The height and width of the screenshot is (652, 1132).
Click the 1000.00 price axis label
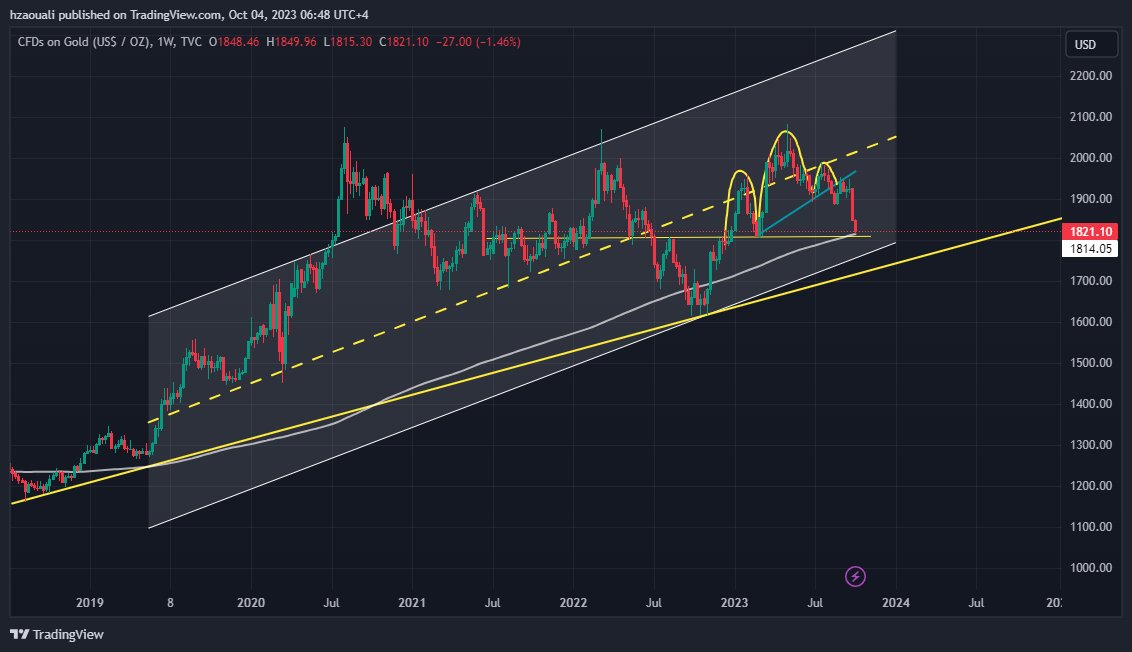click(1091, 568)
